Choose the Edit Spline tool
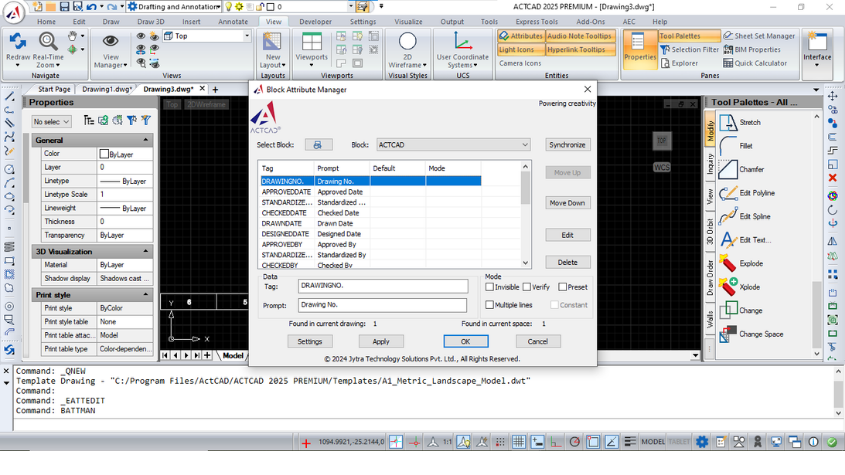The image size is (845, 475). tap(745, 216)
